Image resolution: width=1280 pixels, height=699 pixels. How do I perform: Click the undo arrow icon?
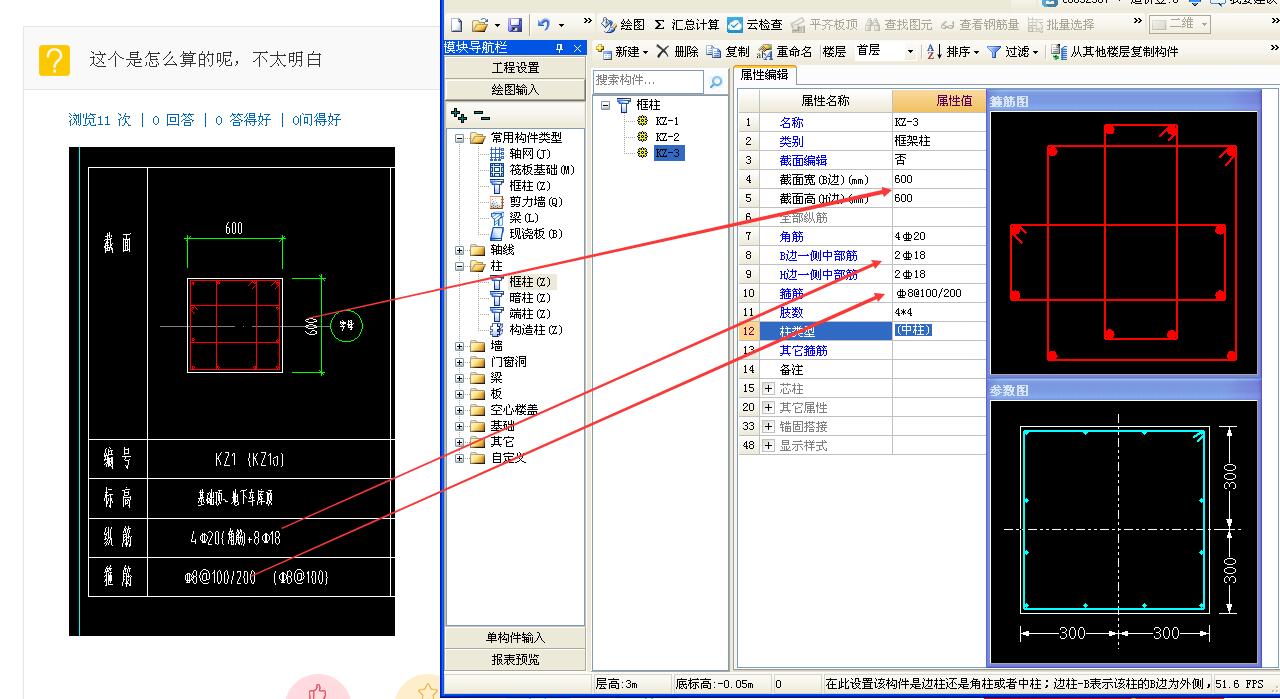543,24
